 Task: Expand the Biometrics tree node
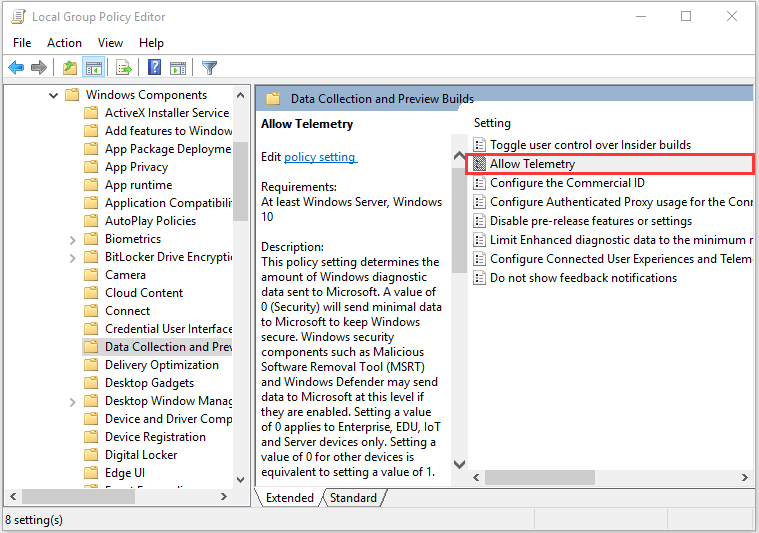click(x=72, y=240)
